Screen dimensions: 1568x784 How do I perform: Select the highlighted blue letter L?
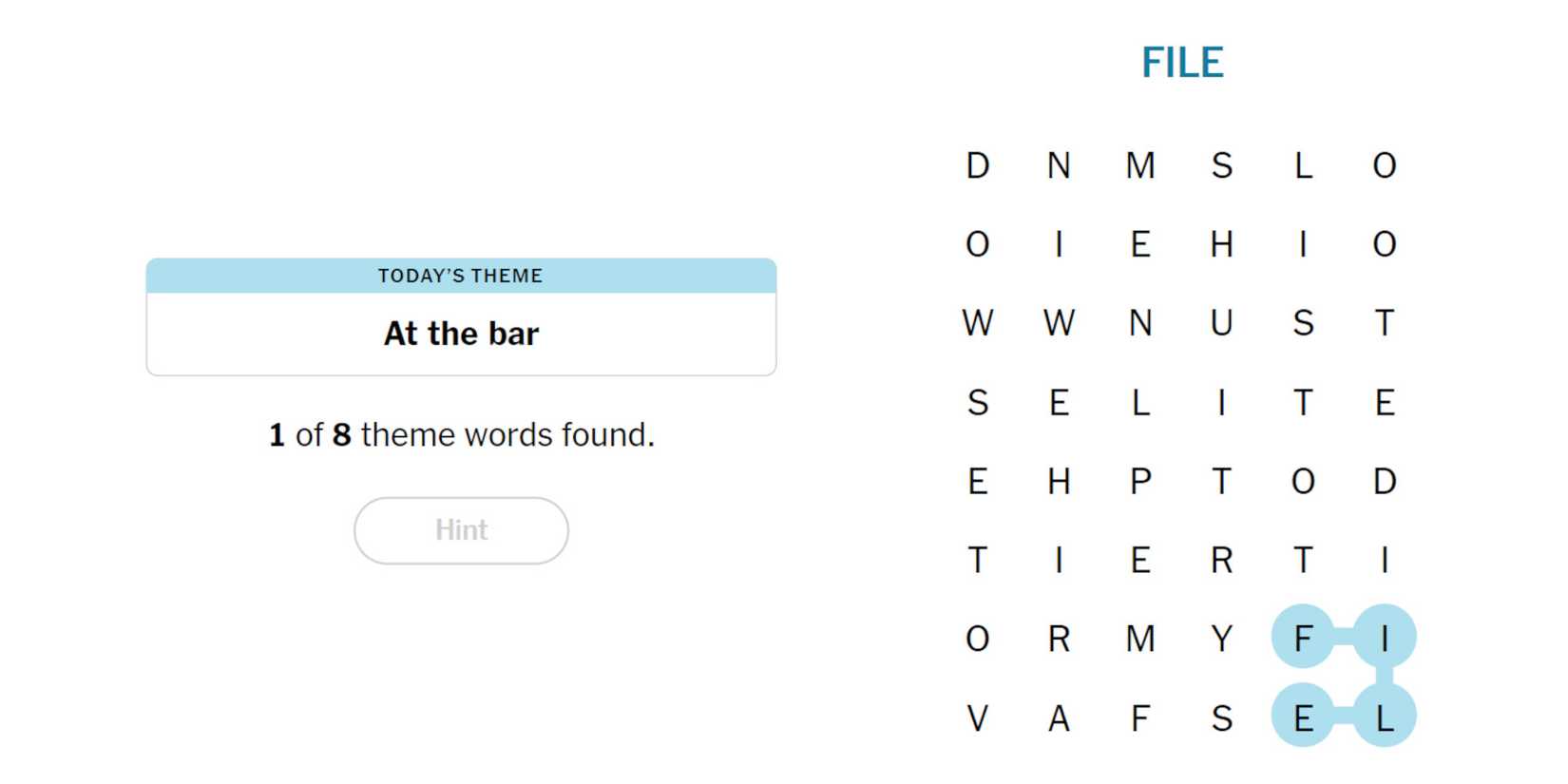pos(1385,718)
